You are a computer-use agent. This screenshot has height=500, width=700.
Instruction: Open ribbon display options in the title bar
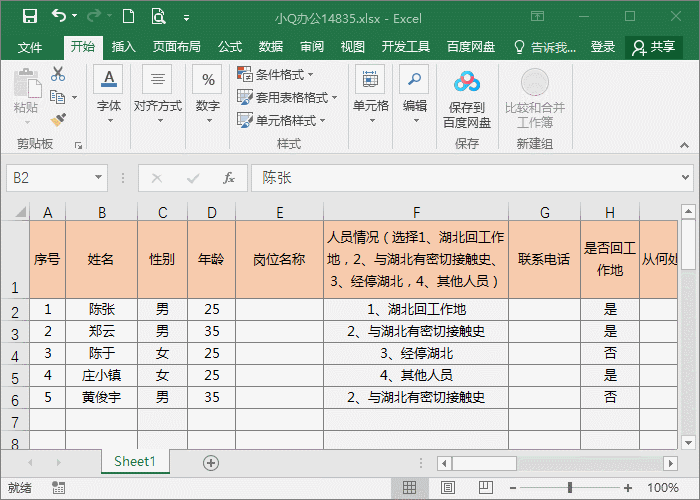click(538, 17)
